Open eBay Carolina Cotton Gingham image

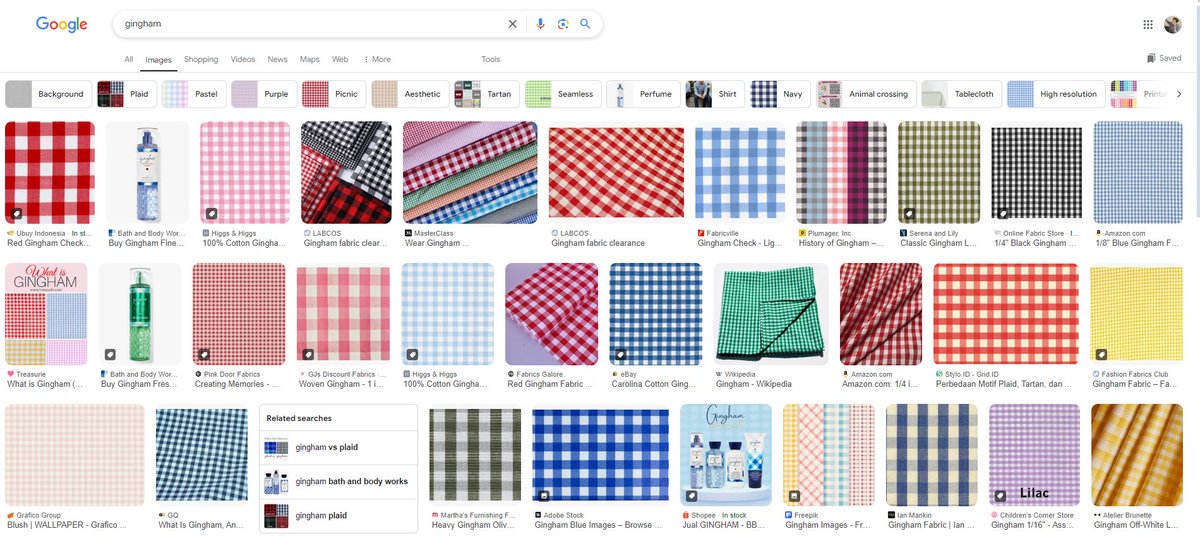655,314
